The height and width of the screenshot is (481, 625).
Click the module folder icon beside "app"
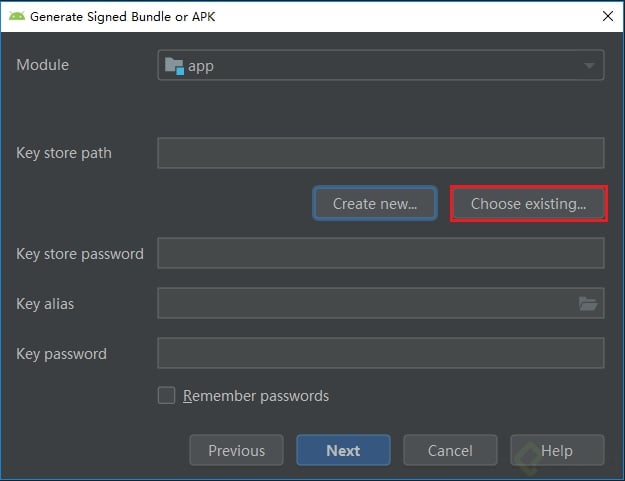[174, 66]
